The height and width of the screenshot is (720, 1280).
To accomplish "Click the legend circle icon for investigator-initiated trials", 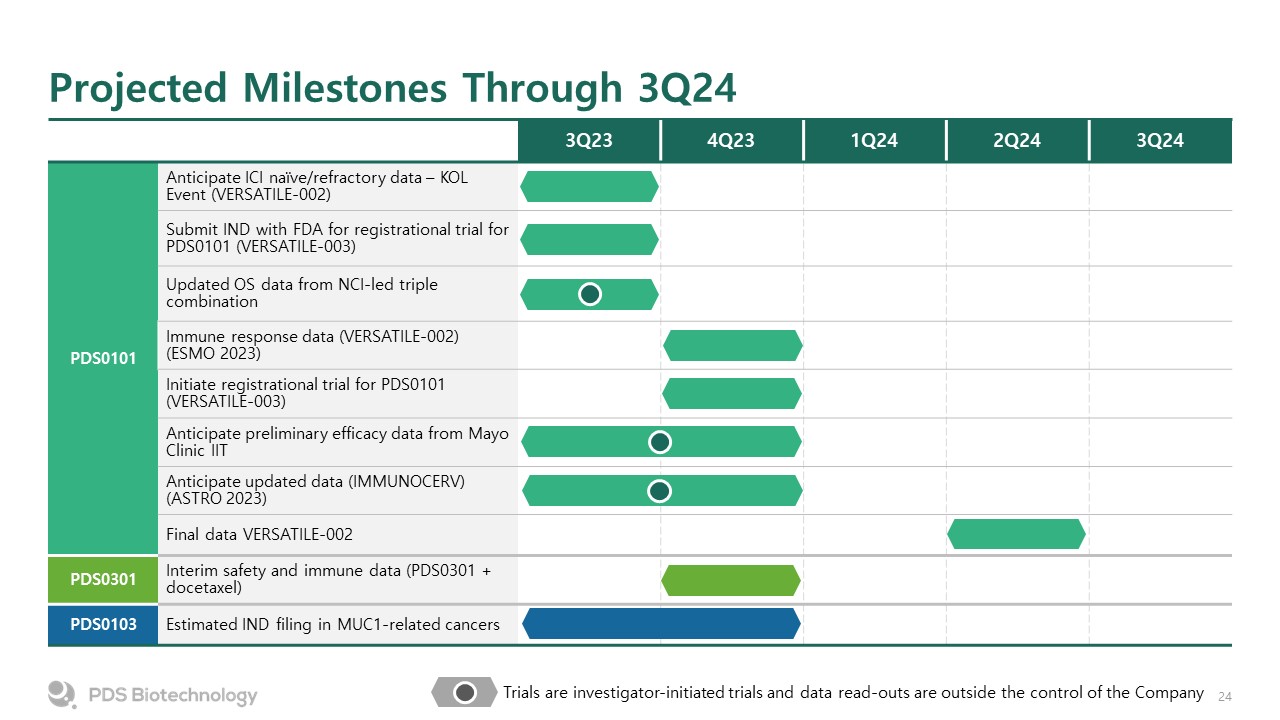I will [465, 692].
